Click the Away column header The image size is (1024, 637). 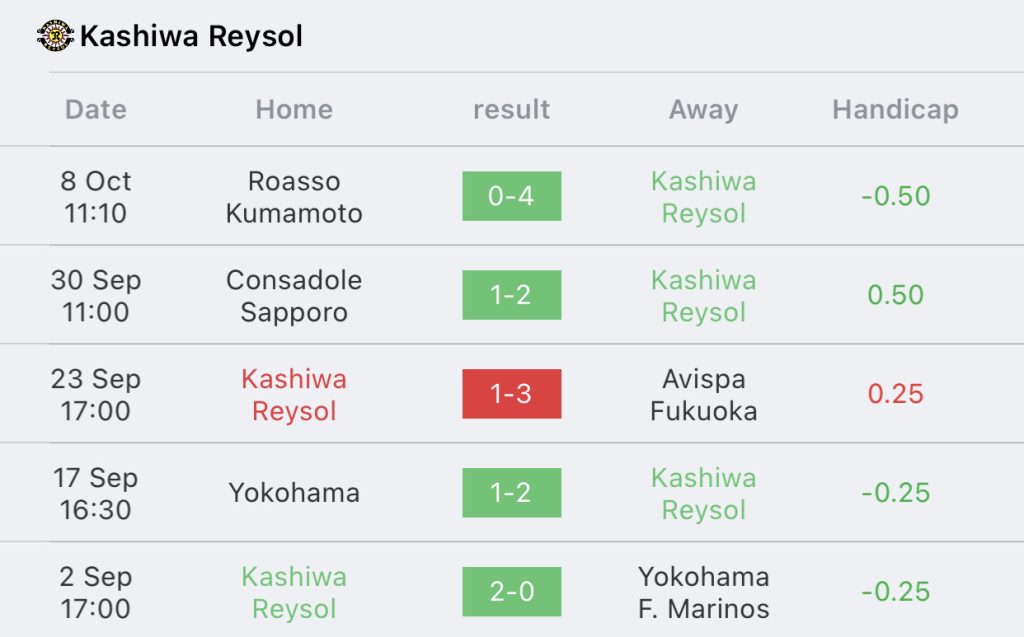(703, 109)
